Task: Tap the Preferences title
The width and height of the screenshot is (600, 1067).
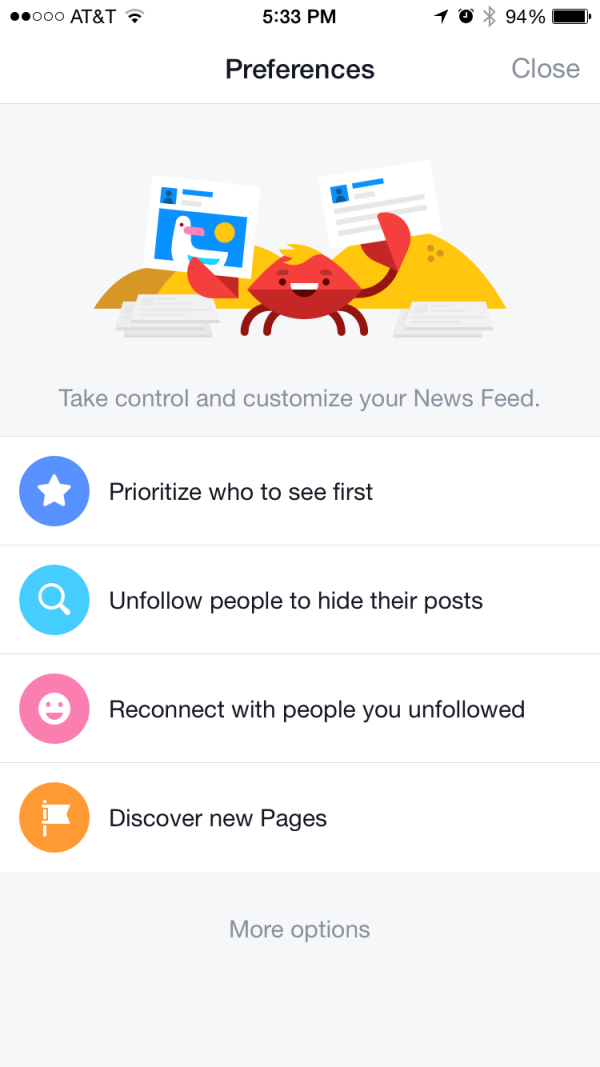Action: 300,69
